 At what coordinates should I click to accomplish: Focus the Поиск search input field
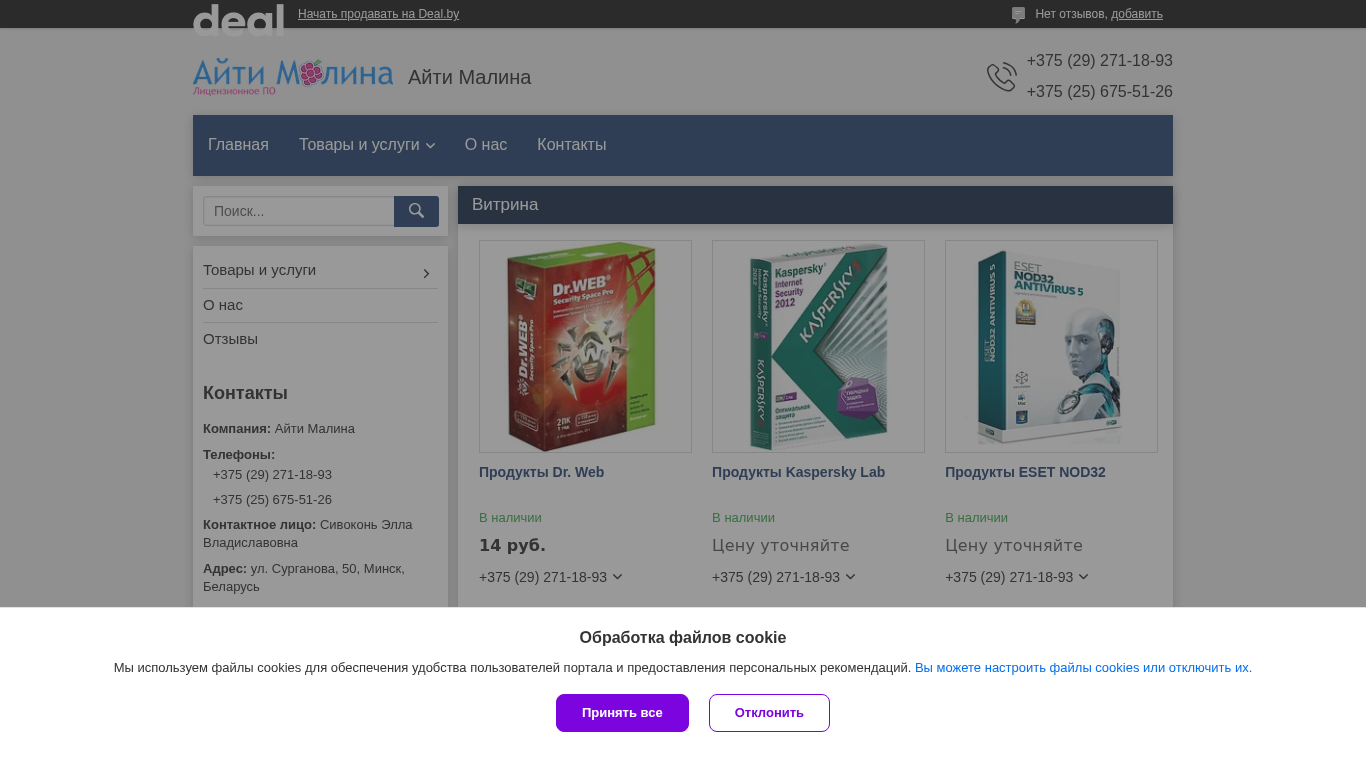[299, 211]
